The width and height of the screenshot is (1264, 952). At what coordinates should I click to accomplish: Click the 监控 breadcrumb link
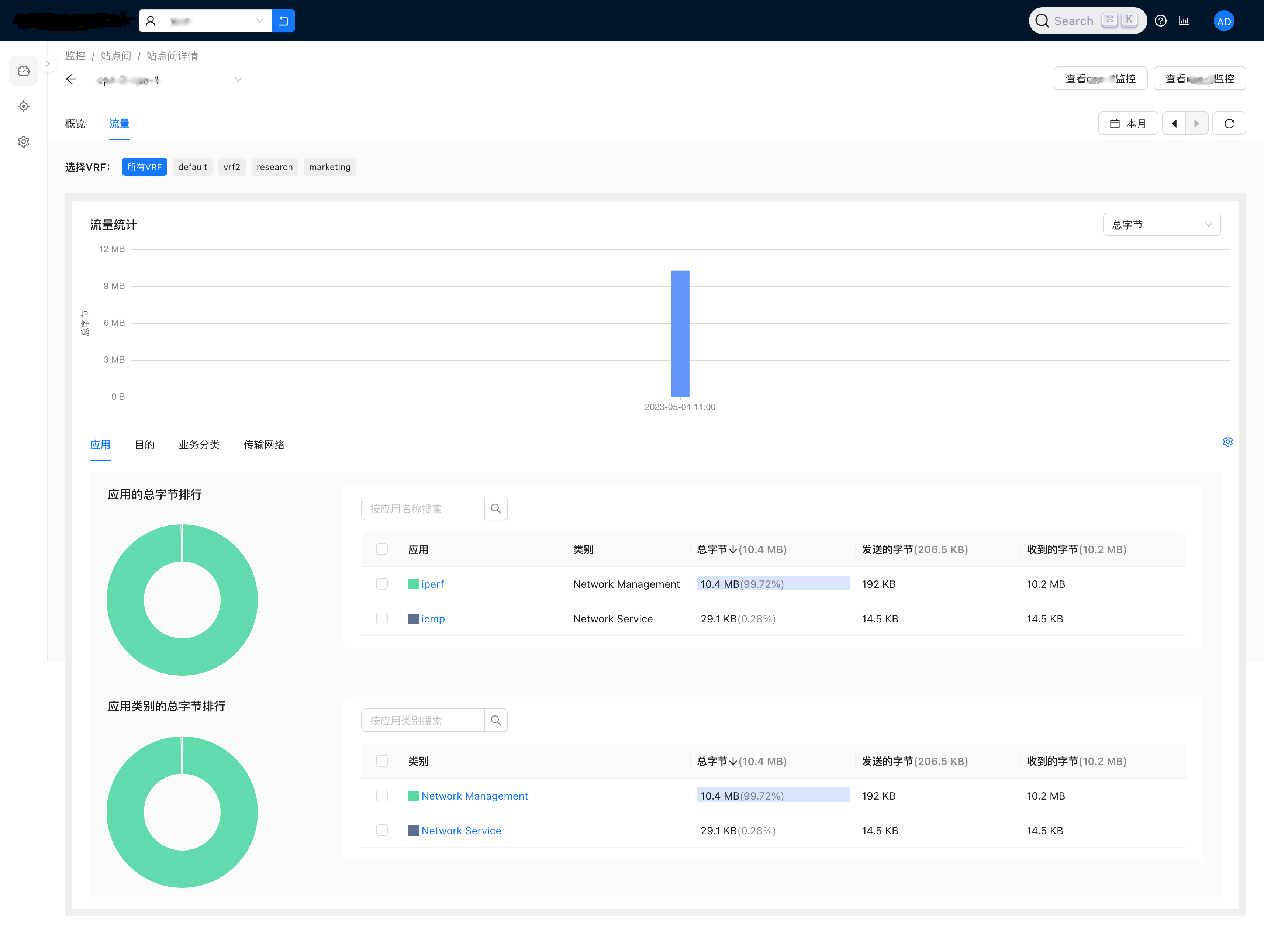coord(75,55)
